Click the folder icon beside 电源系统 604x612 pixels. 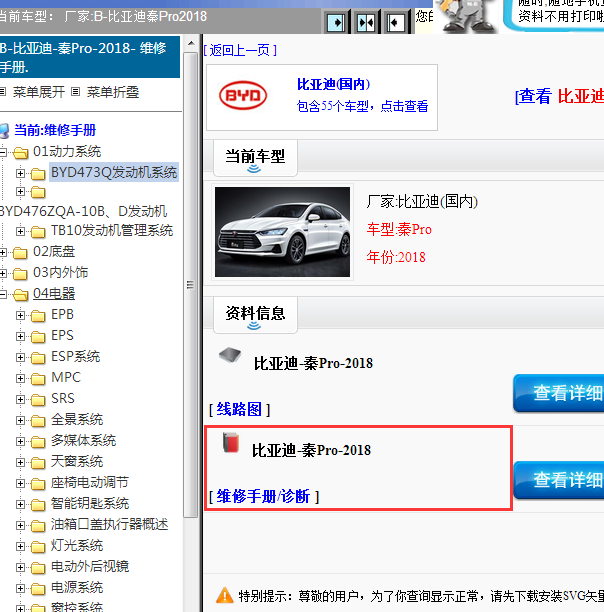point(38,589)
